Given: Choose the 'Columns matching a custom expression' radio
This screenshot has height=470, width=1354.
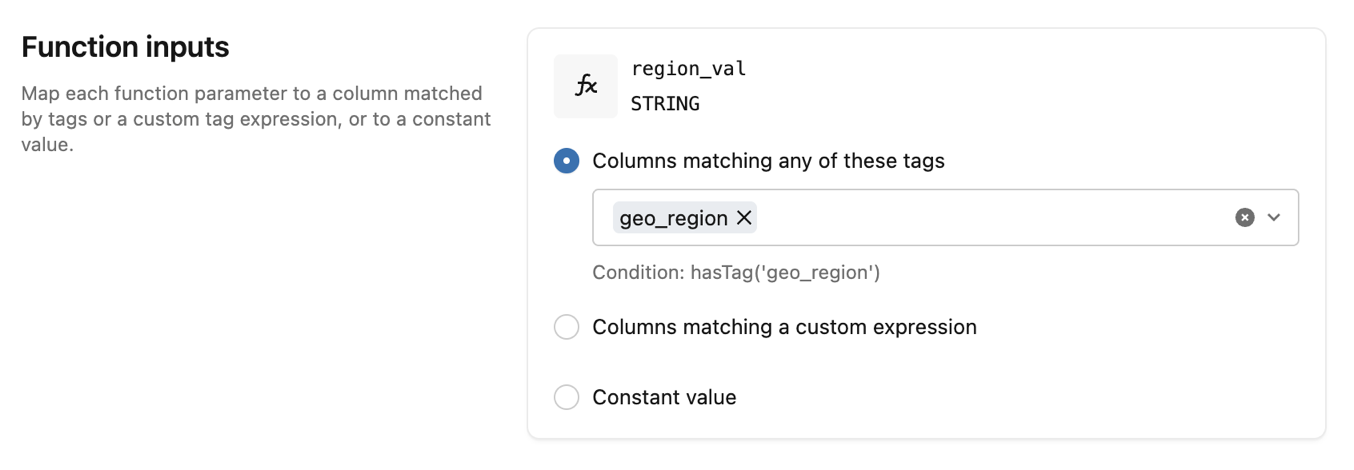Looking at the screenshot, I should click(x=567, y=327).
